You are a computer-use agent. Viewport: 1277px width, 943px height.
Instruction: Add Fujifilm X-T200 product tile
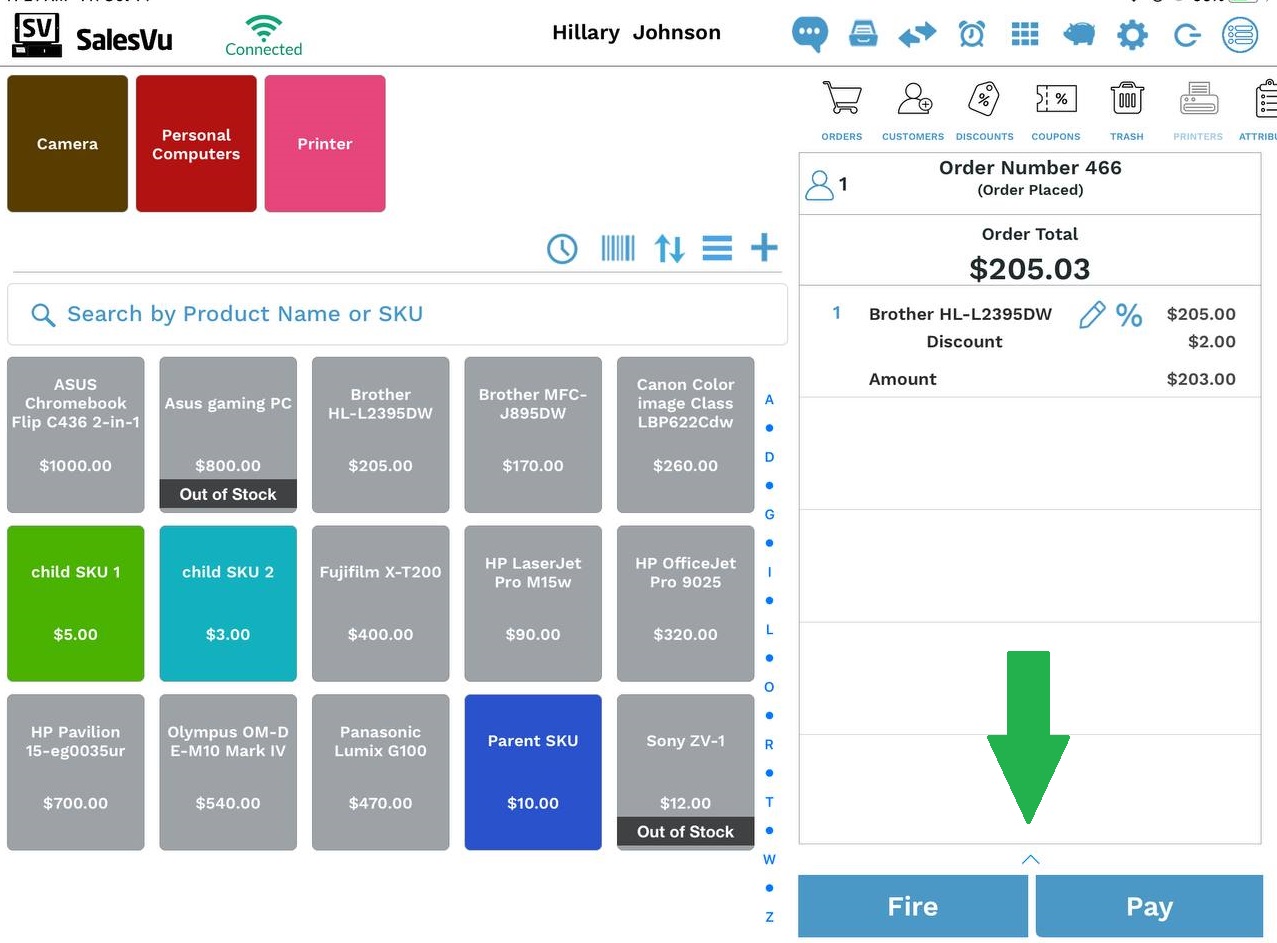[381, 604]
